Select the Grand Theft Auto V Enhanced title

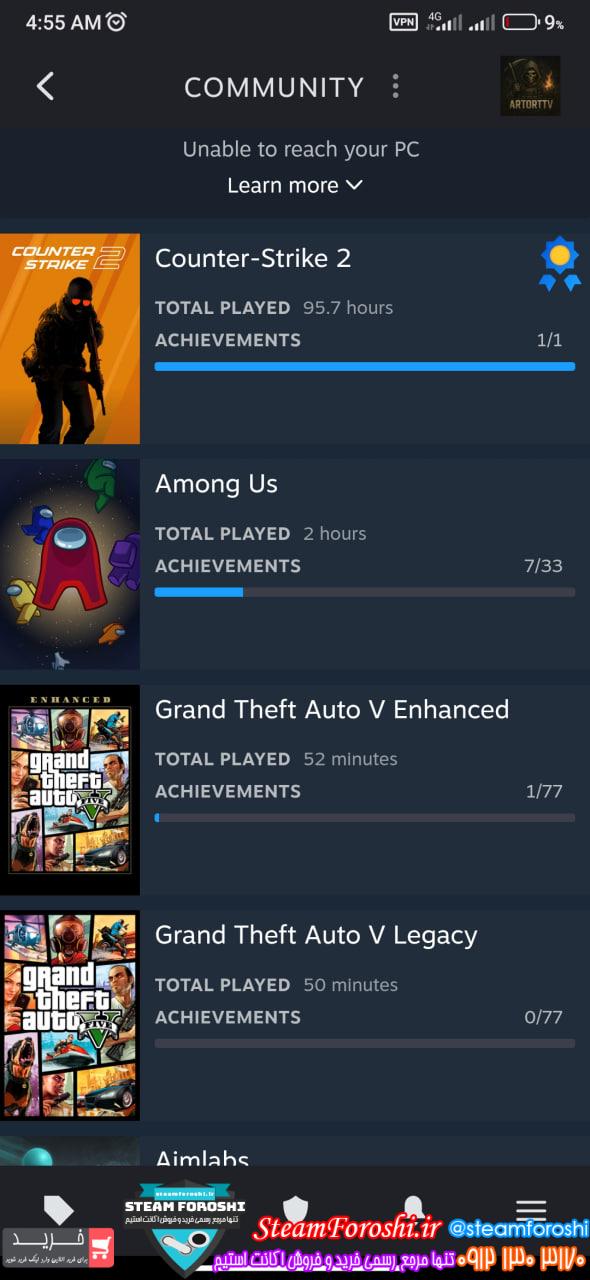click(x=332, y=709)
